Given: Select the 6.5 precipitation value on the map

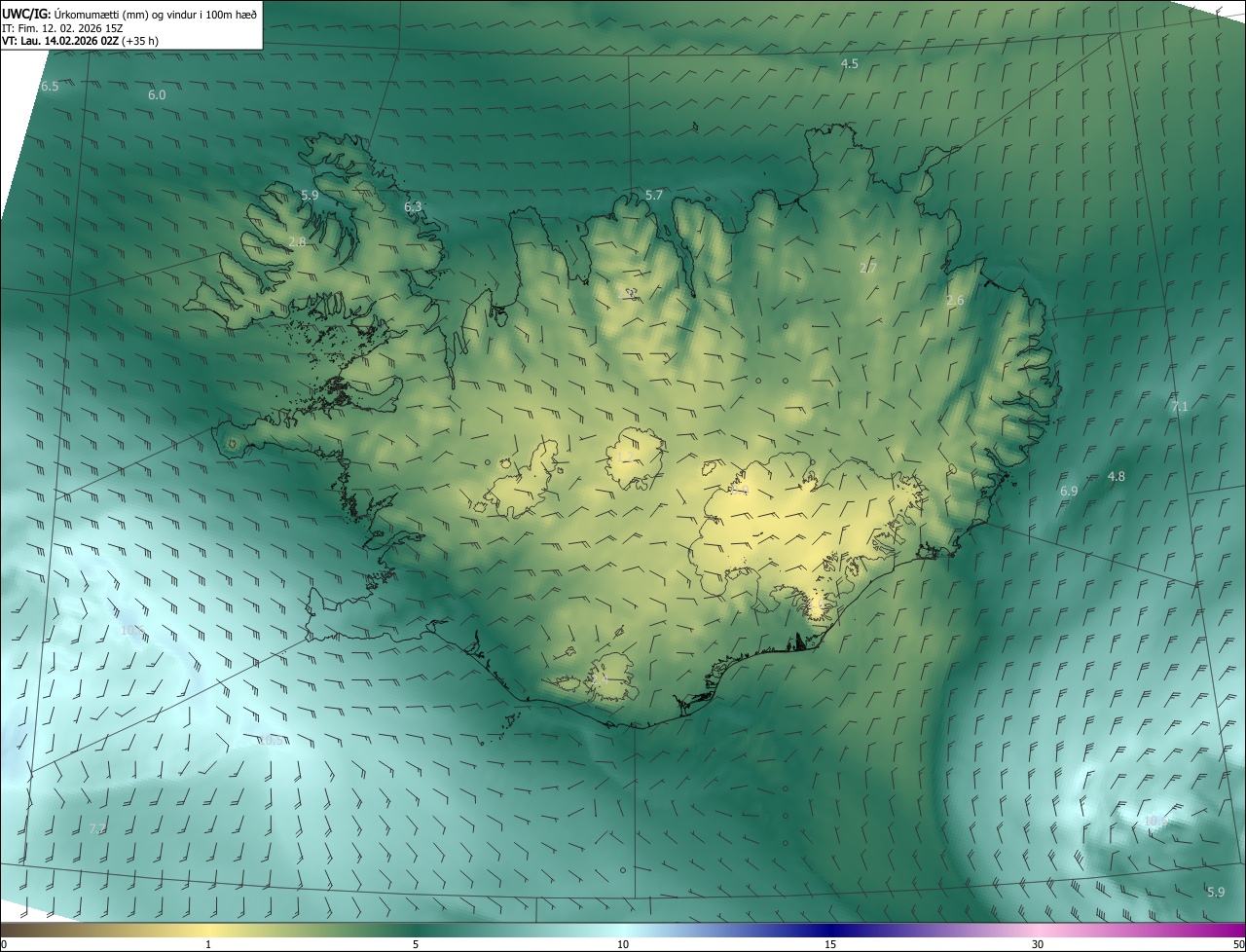Looking at the screenshot, I should [x=50, y=87].
